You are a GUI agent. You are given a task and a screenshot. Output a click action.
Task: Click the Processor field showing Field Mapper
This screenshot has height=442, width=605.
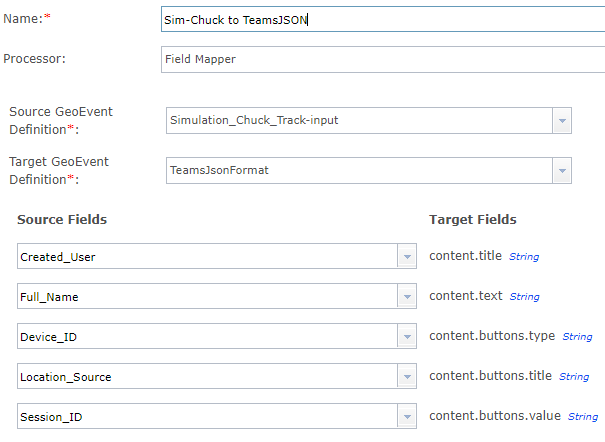pyautogui.click(x=380, y=59)
